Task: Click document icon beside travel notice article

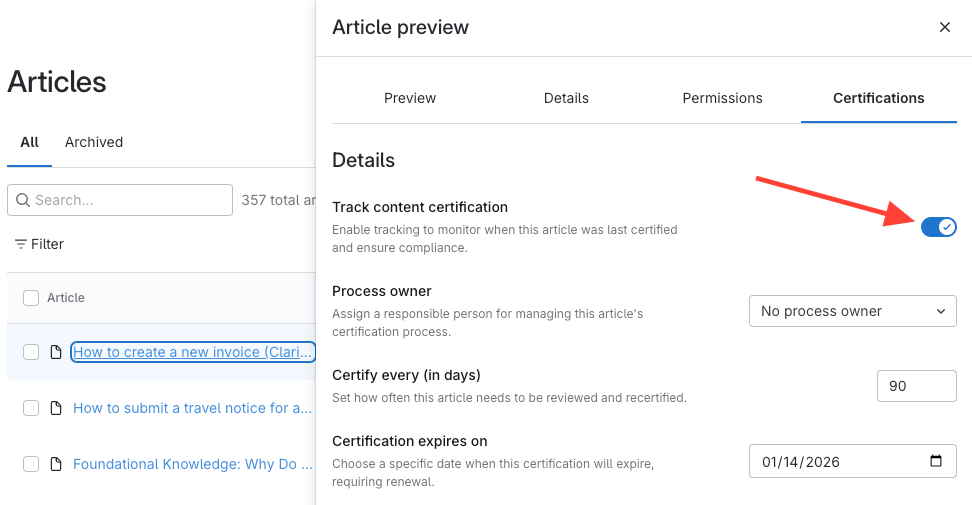Action: (56, 408)
